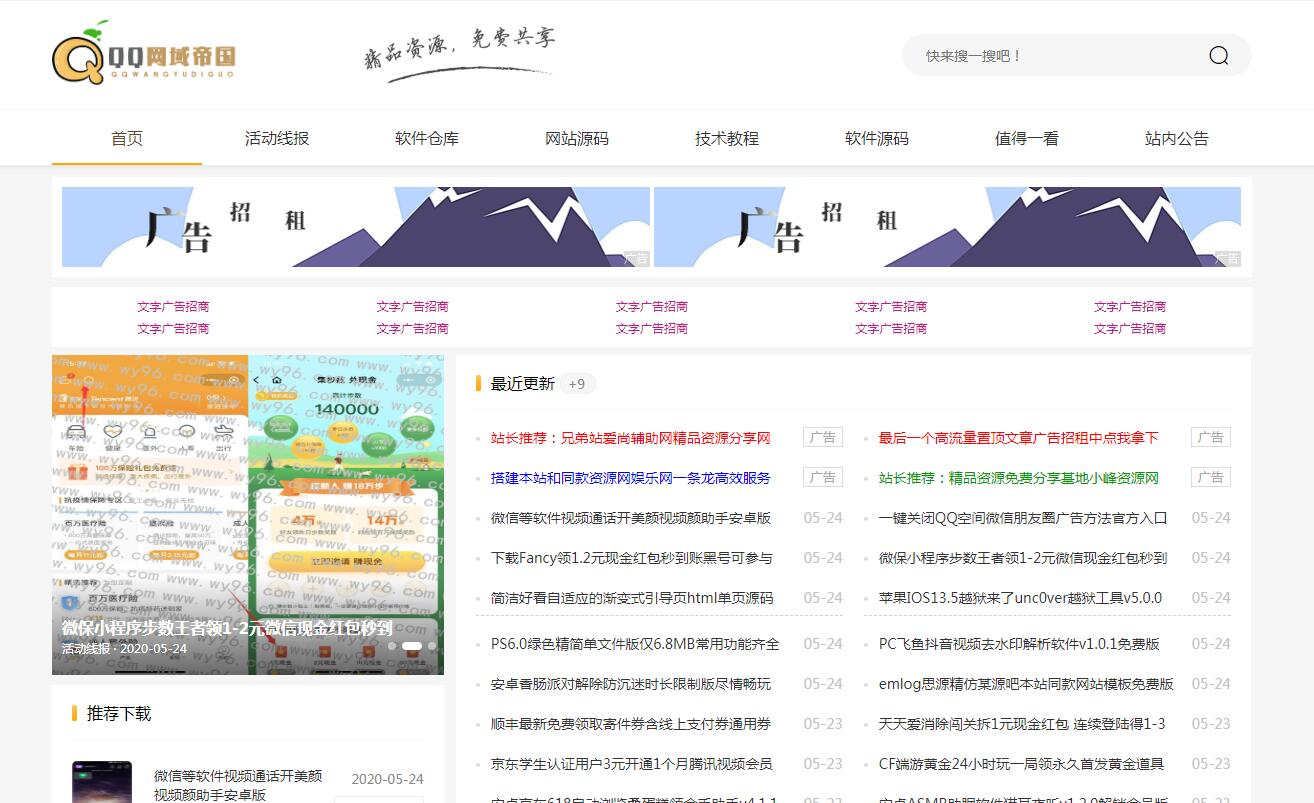The height and width of the screenshot is (803, 1314).
Task: Click the left 广告招租 banner
Action: 356,227
